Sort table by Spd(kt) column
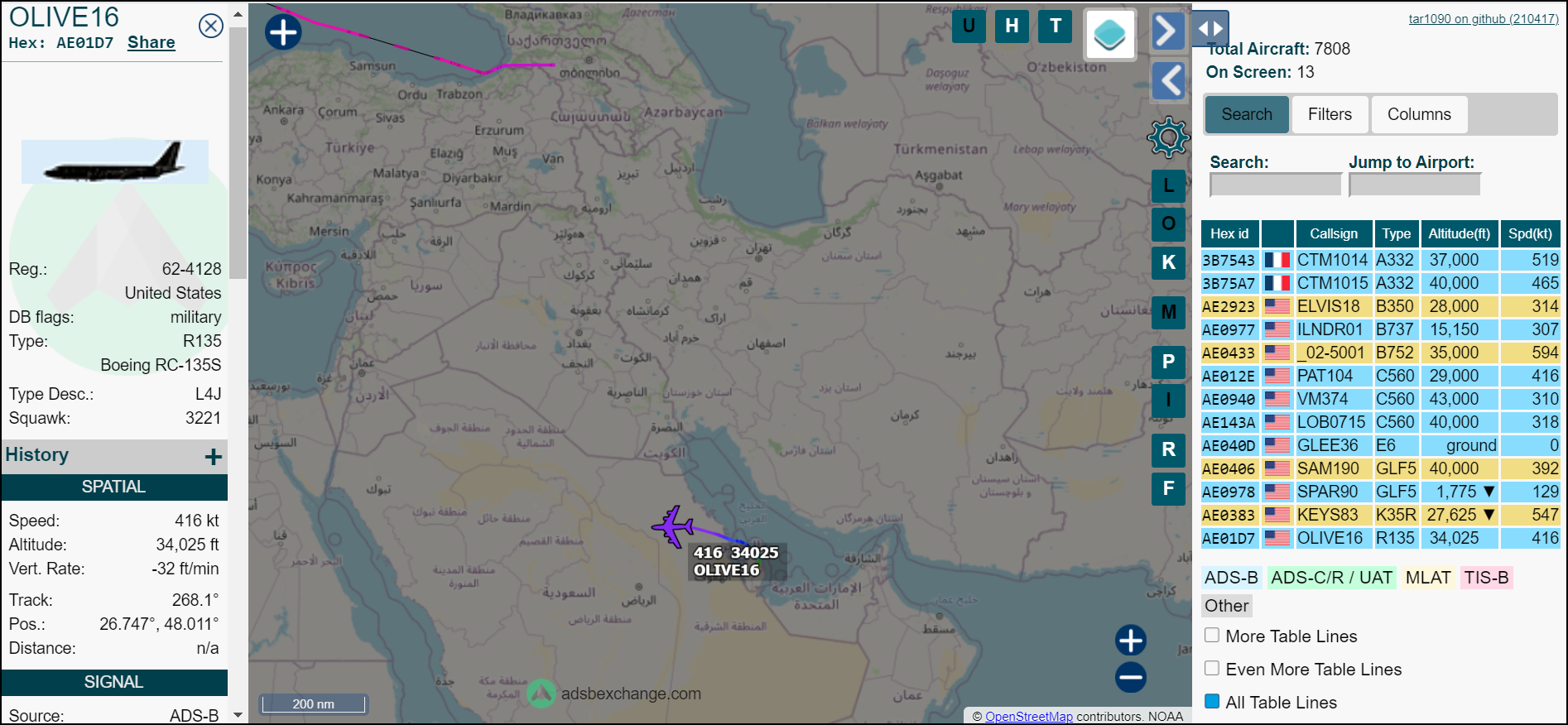 click(1530, 233)
